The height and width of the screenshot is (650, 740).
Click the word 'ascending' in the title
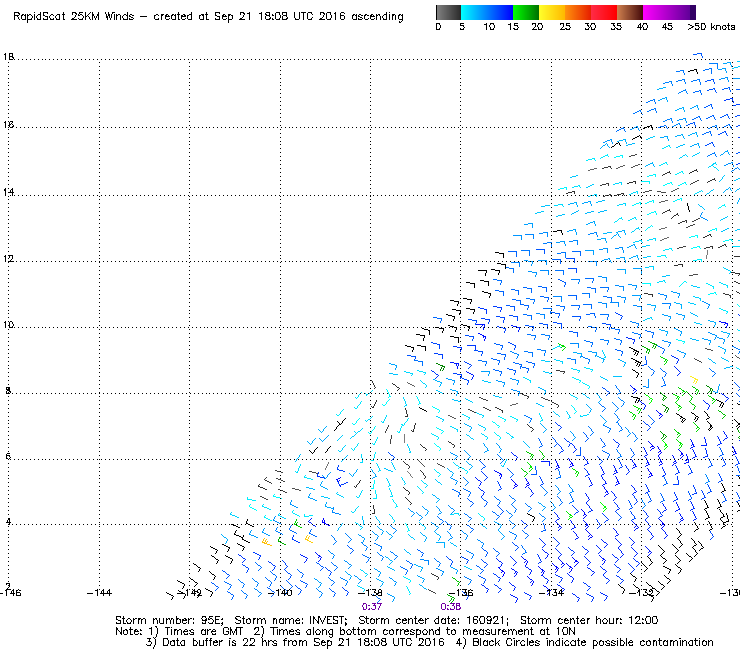(378, 17)
